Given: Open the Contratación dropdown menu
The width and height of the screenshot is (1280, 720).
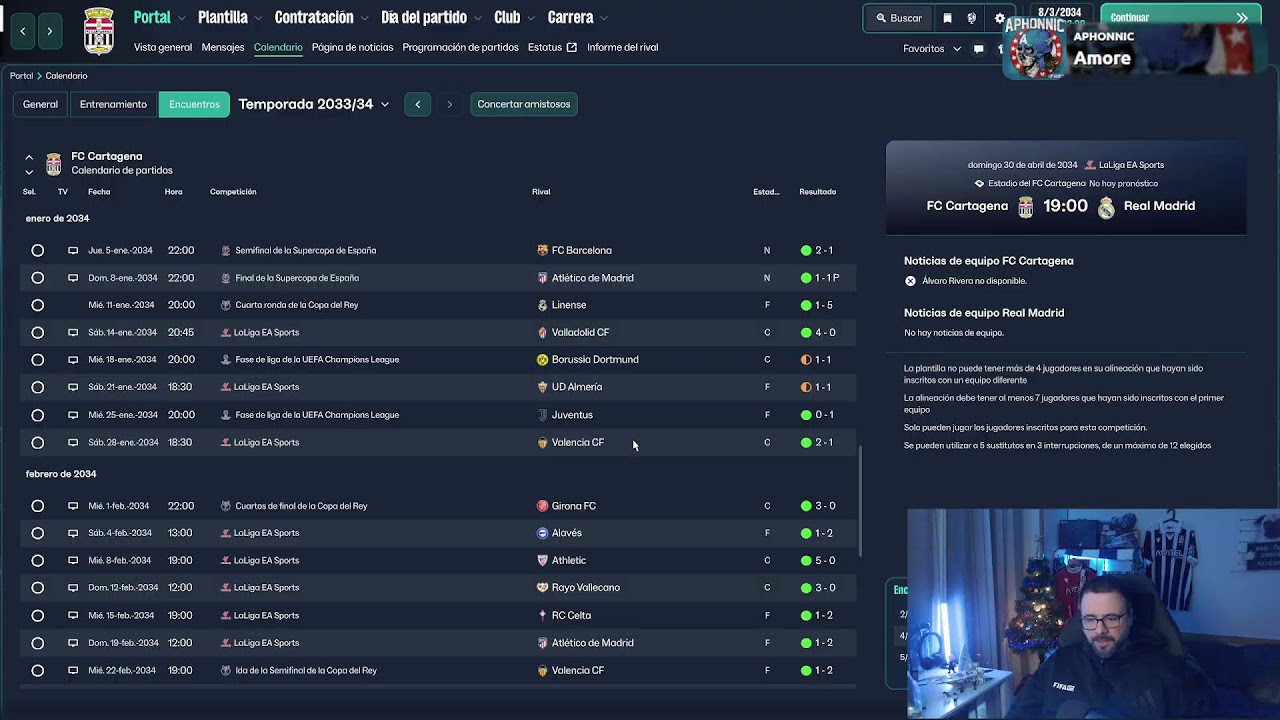Looking at the screenshot, I should click(x=322, y=17).
